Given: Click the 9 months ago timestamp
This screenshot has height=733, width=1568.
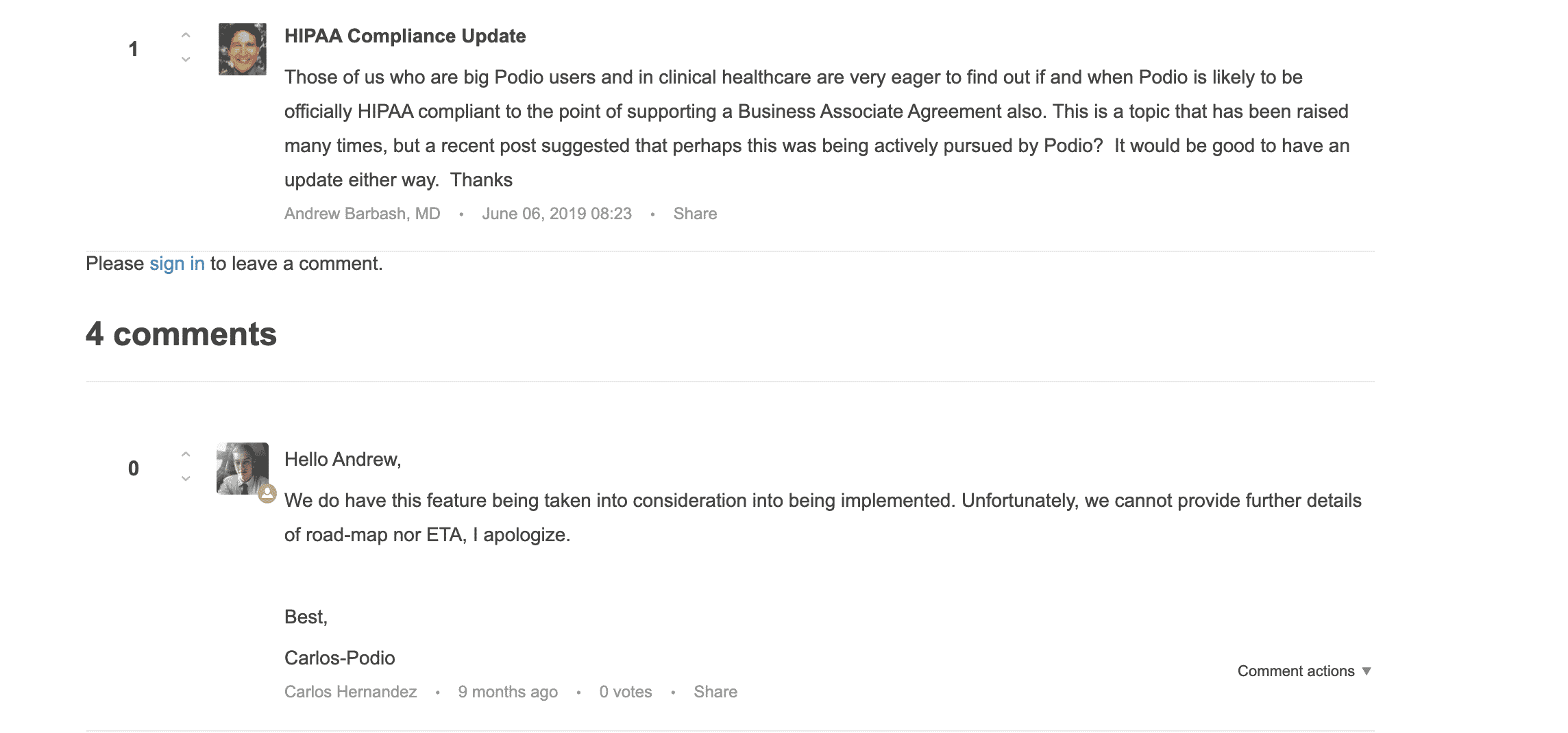Looking at the screenshot, I should (x=508, y=692).
